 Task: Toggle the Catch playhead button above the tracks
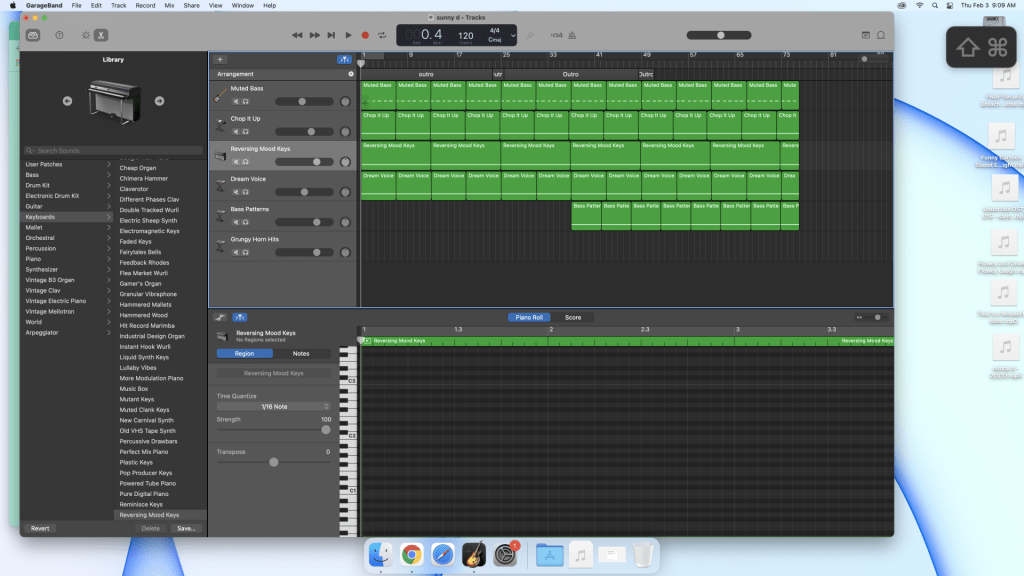click(344, 59)
